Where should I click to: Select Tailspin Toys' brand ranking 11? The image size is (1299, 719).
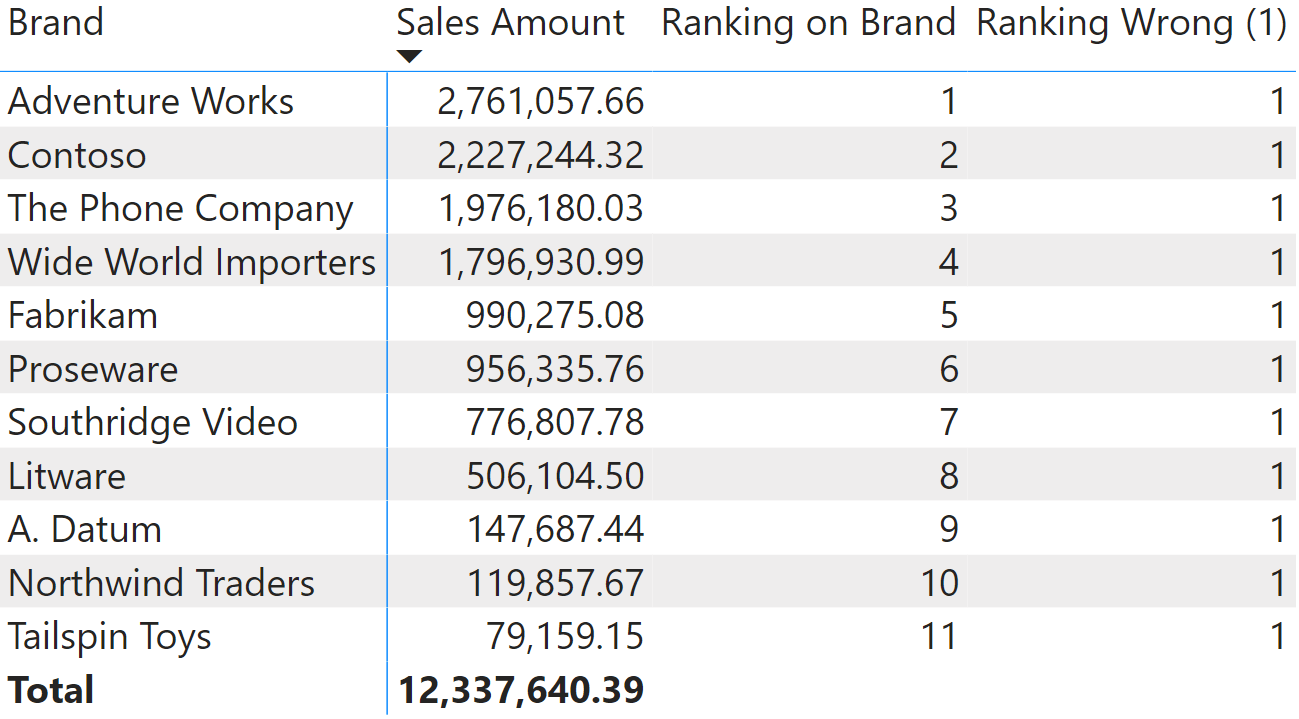pyautogui.click(x=939, y=637)
